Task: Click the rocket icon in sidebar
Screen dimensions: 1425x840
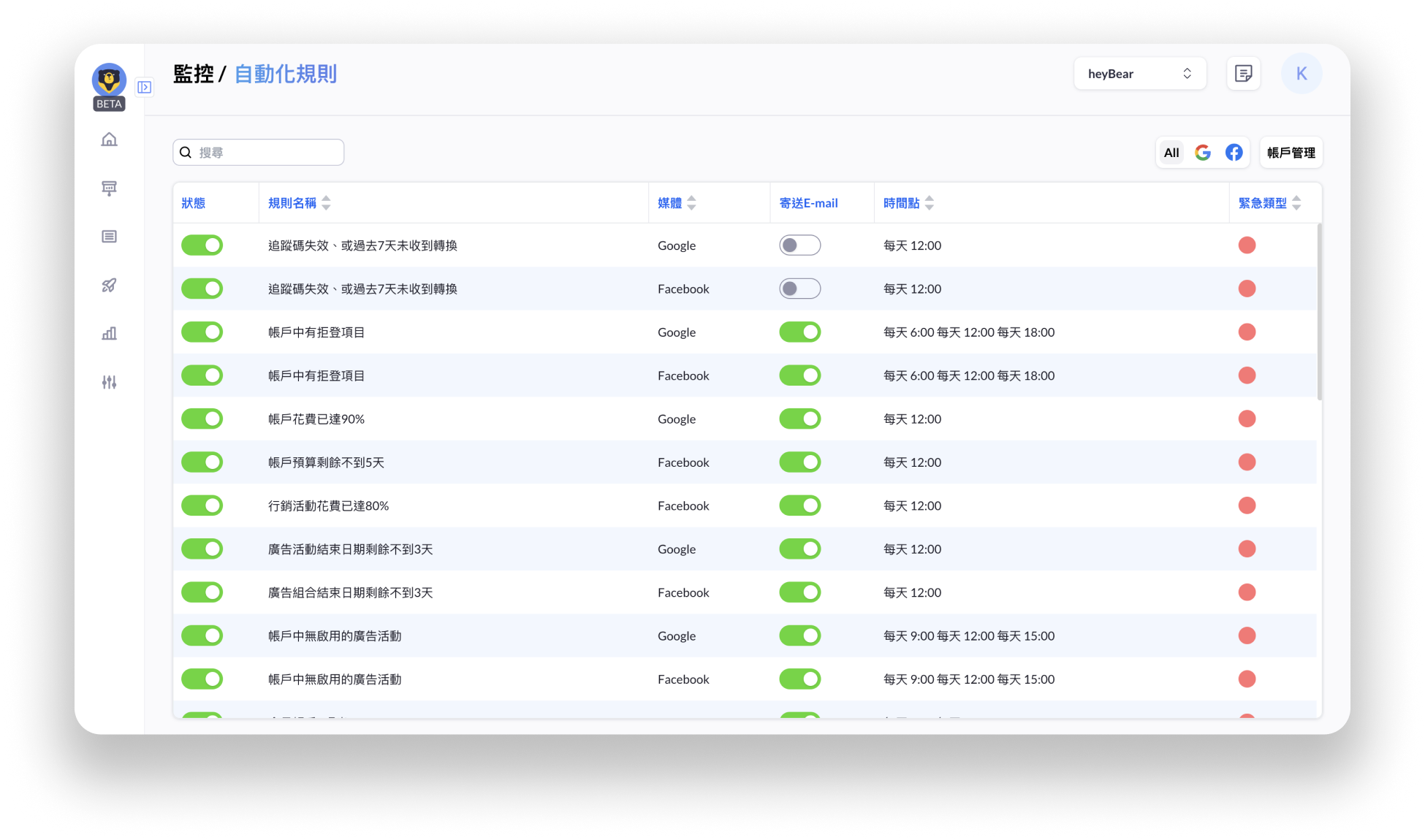Action: 109,286
